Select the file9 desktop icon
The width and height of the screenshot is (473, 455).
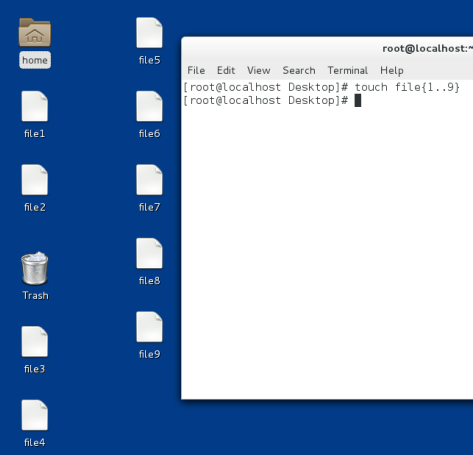pyautogui.click(x=149, y=327)
